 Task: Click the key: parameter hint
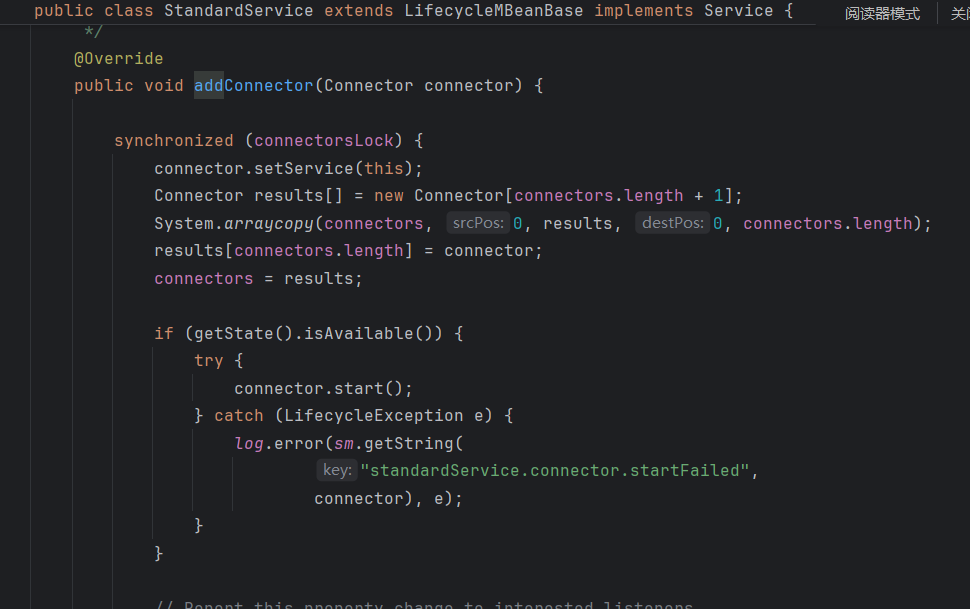(x=336, y=470)
